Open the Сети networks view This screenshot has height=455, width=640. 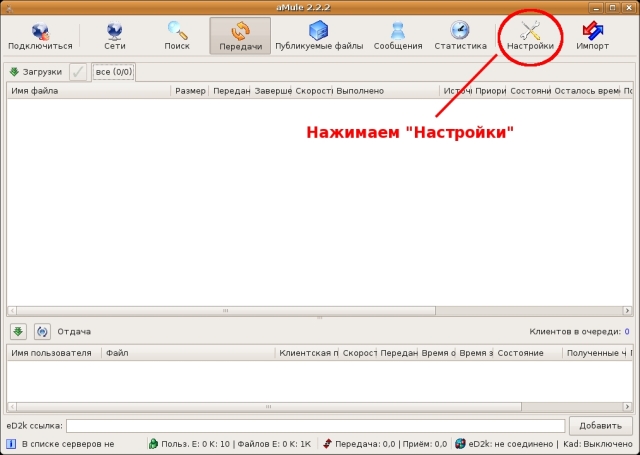pyautogui.click(x=115, y=35)
